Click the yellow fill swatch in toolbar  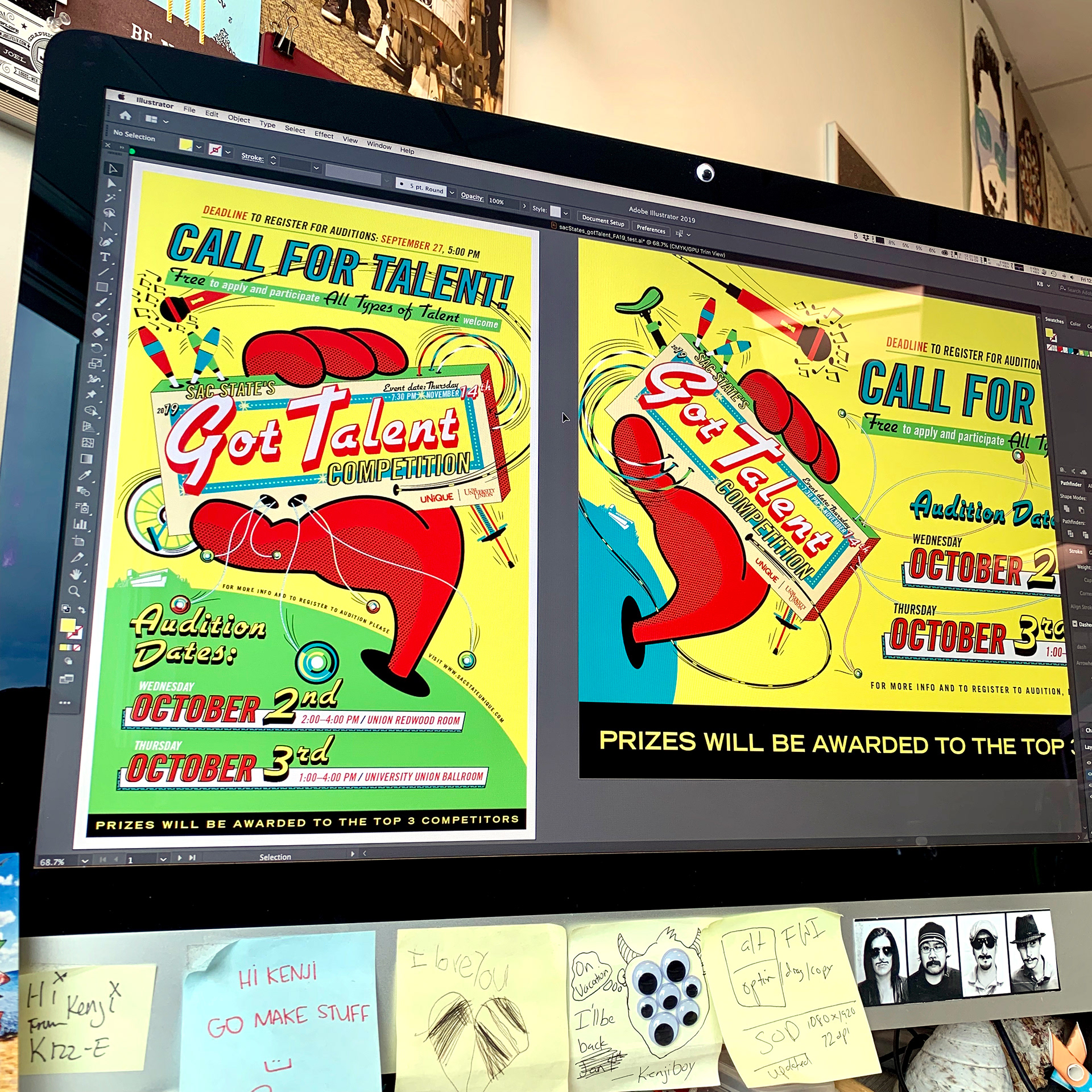pos(67,626)
